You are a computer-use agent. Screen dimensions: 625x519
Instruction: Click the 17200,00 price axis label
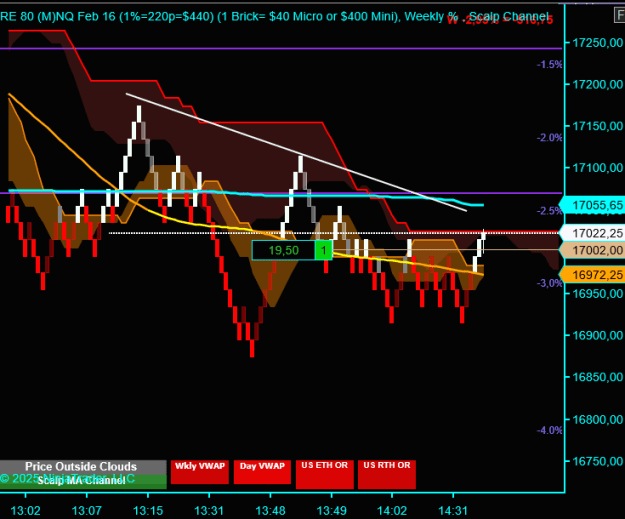tap(597, 85)
